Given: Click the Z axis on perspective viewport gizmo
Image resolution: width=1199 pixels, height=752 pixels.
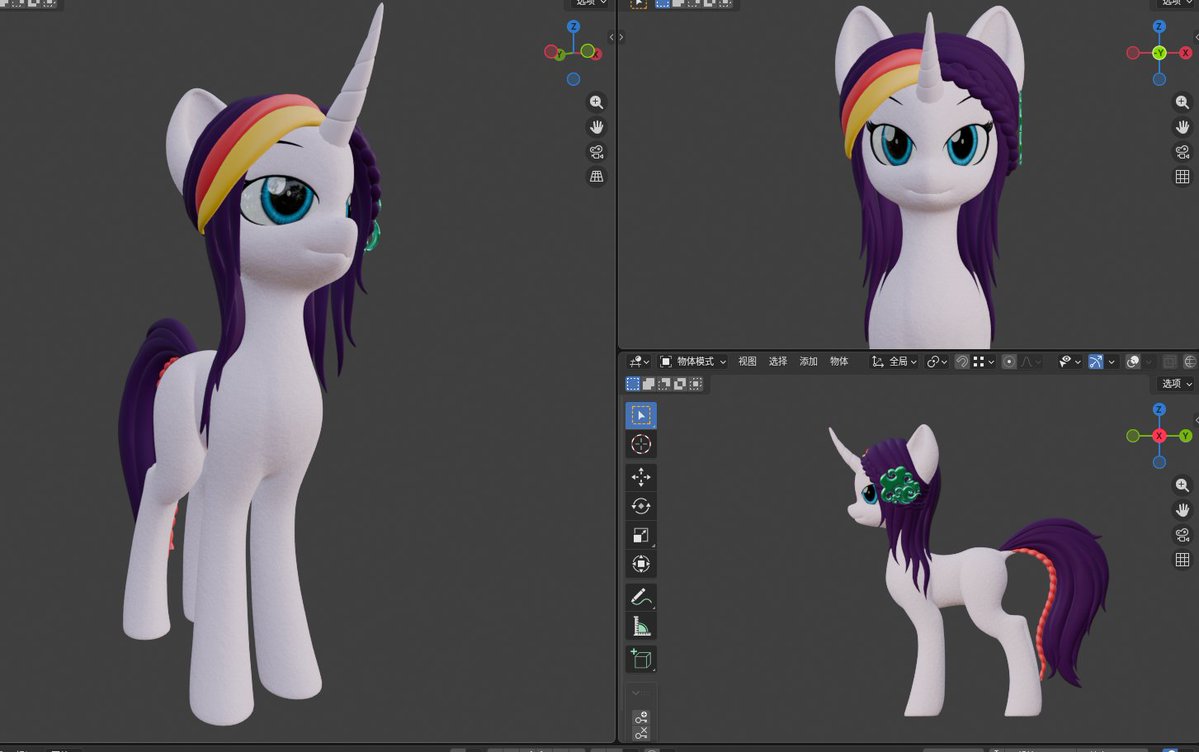Looking at the screenshot, I should click(x=573, y=27).
